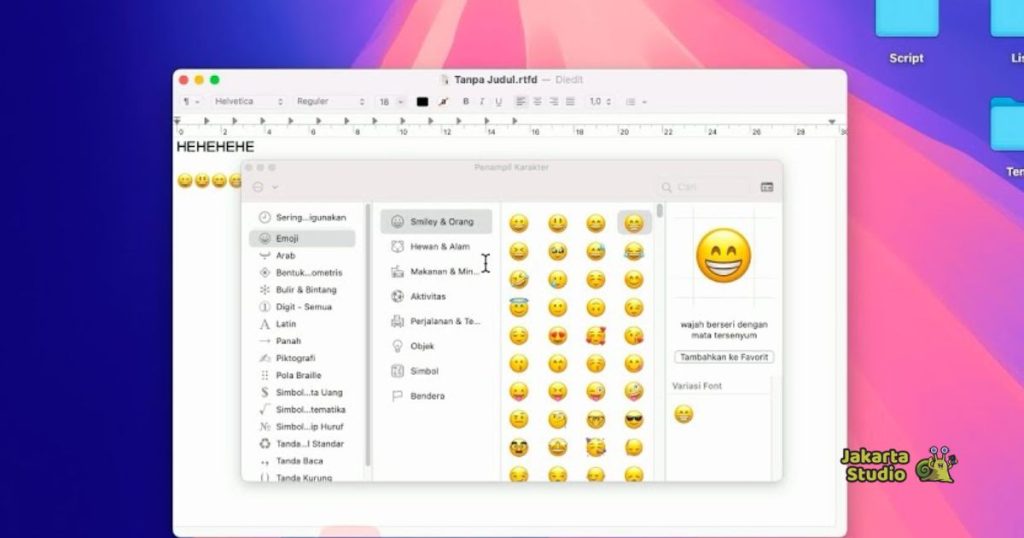Select Tanda Baca in the sidebar
Image resolution: width=1024 pixels, height=538 pixels.
pyautogui.click(x=298, y=461)
